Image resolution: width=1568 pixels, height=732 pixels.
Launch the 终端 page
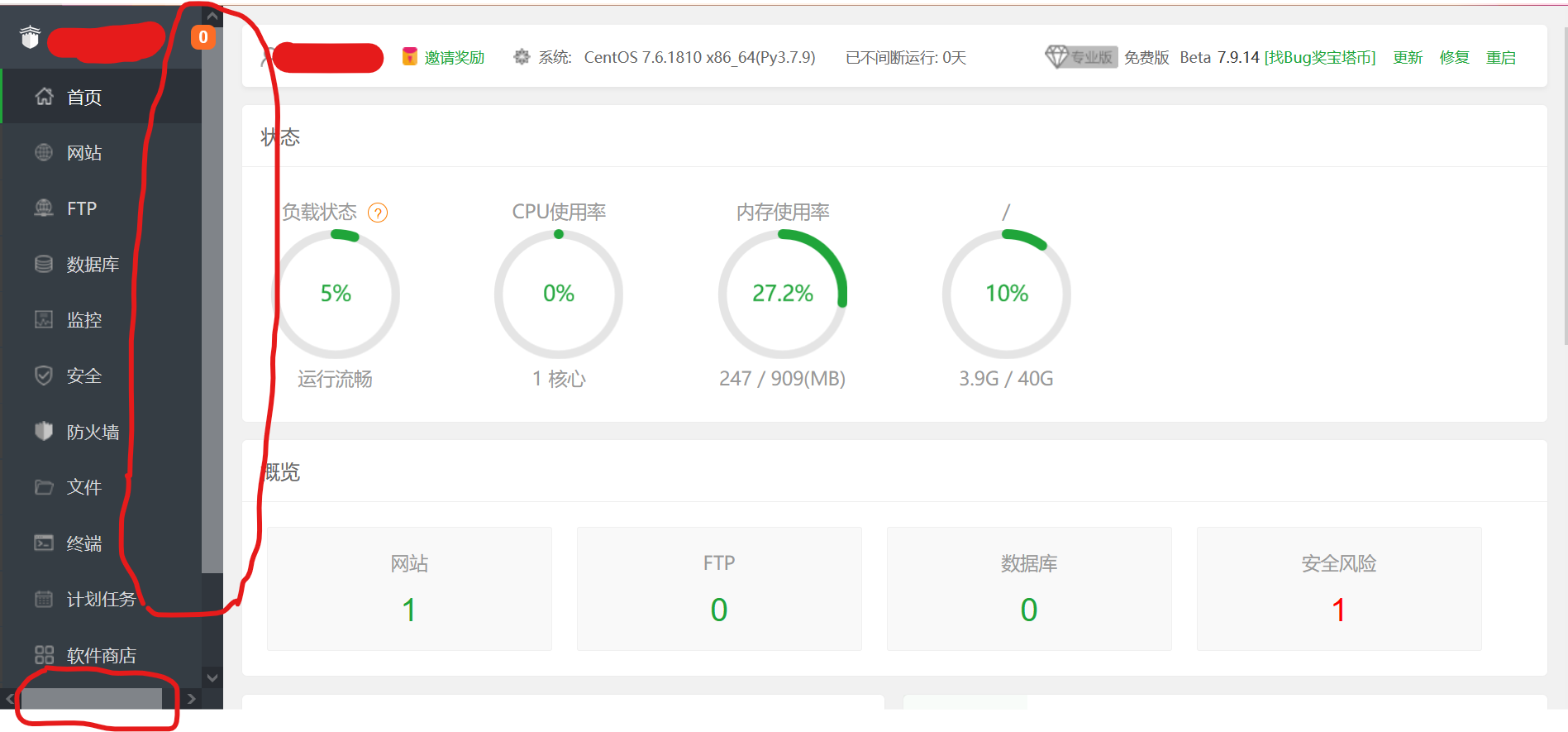tap(101, 543)
